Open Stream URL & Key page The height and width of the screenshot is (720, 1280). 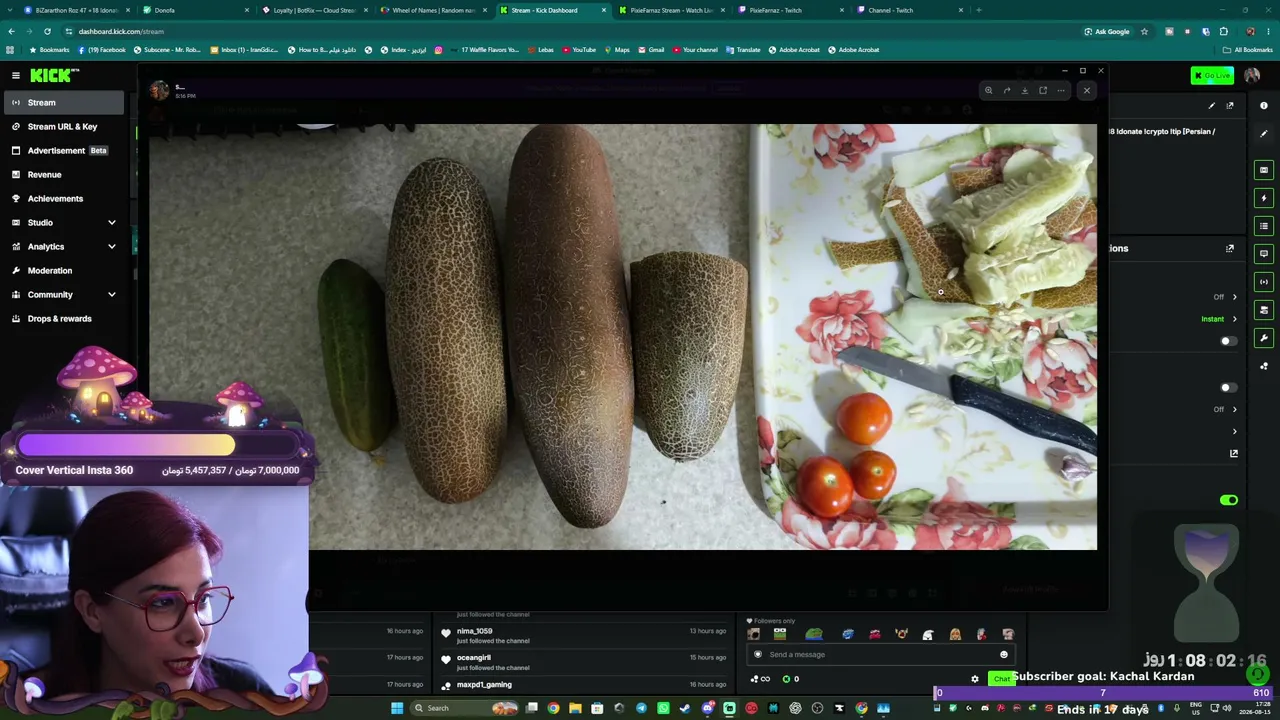(63, 126)
